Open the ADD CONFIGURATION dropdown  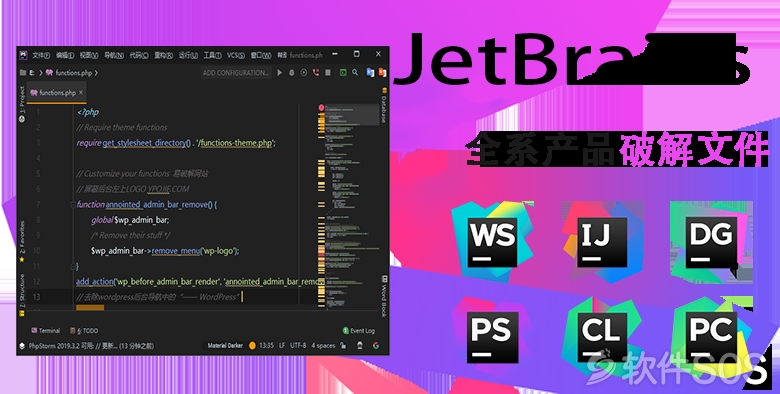pyautogui.click(x=236, y=73)
